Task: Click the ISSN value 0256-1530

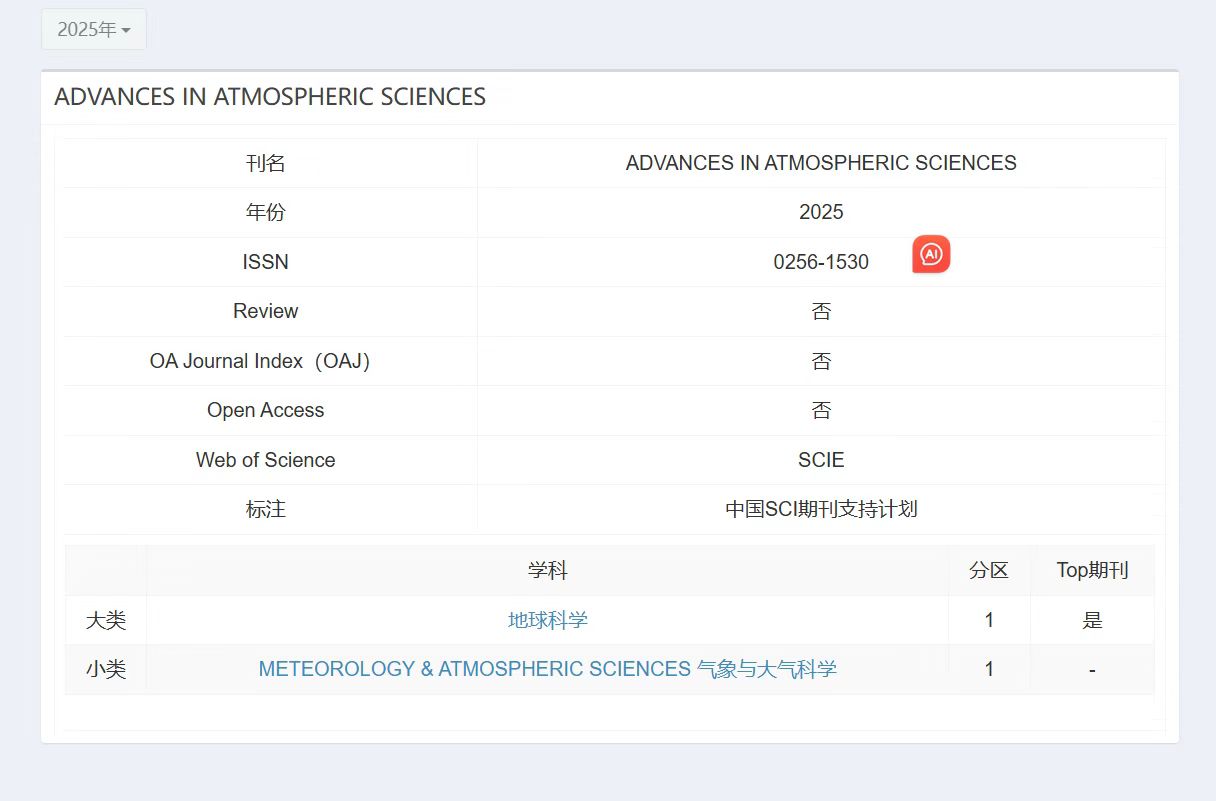Action: [x=821, y=262]
